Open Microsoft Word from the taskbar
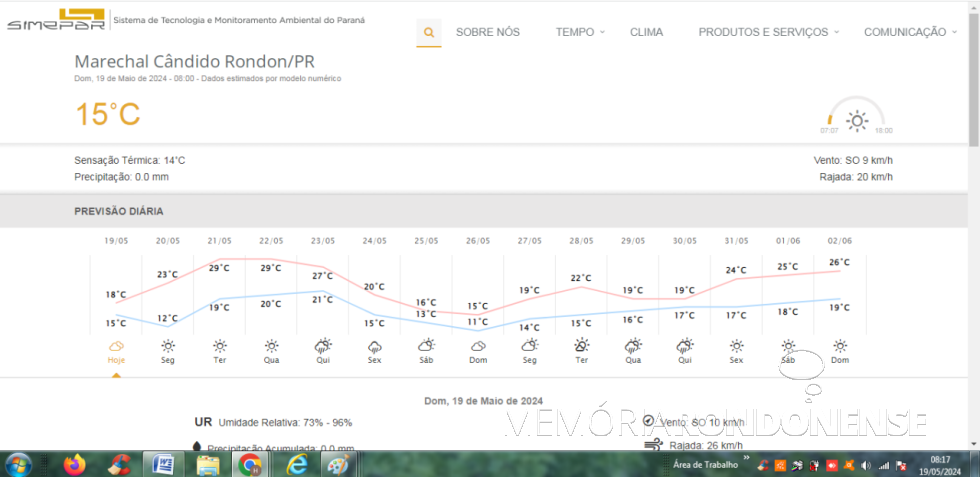 pos(163,464)
